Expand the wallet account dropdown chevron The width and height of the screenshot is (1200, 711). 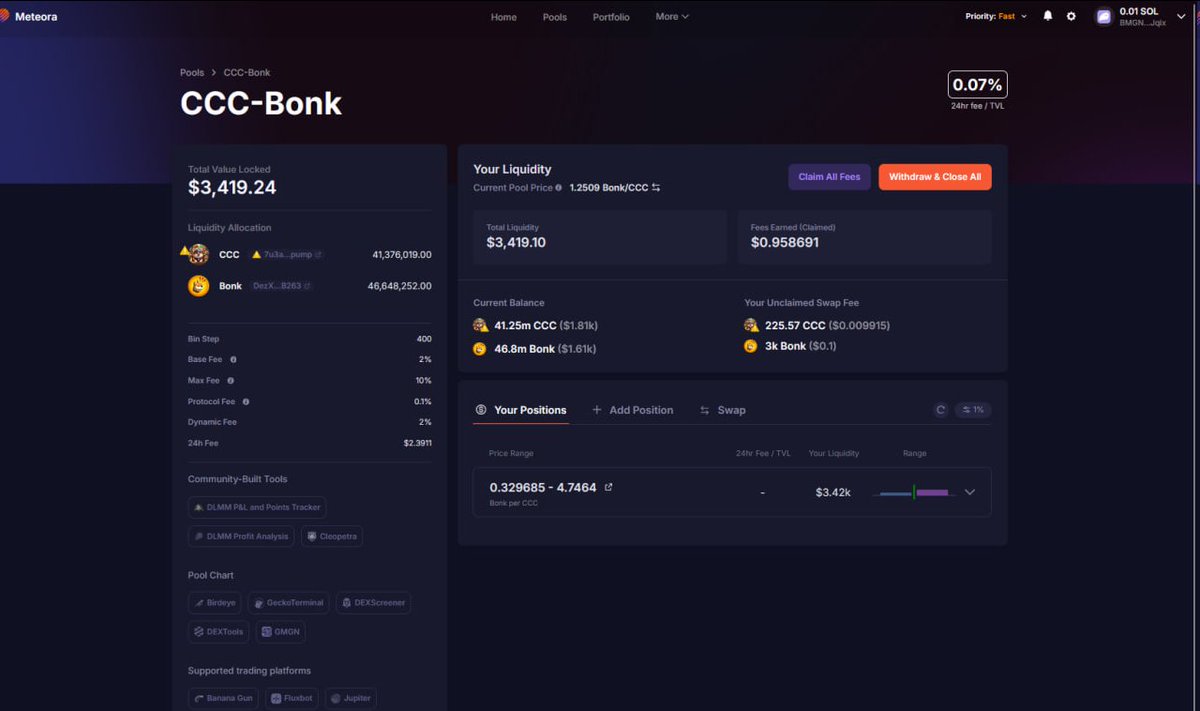(1181, 17)
